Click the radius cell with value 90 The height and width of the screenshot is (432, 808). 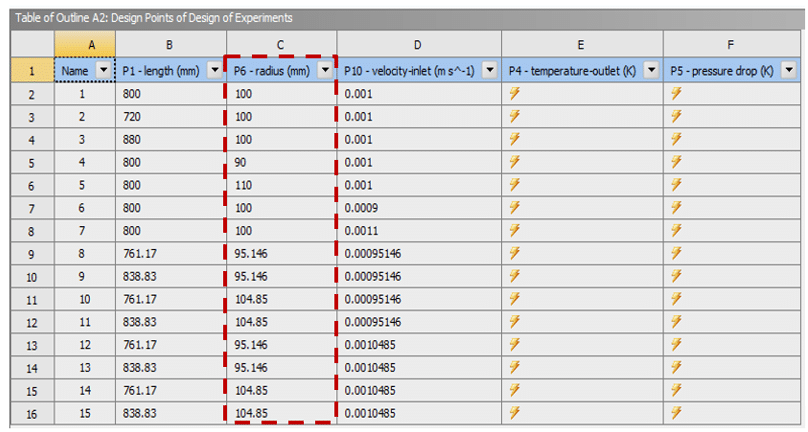(281, 162)
